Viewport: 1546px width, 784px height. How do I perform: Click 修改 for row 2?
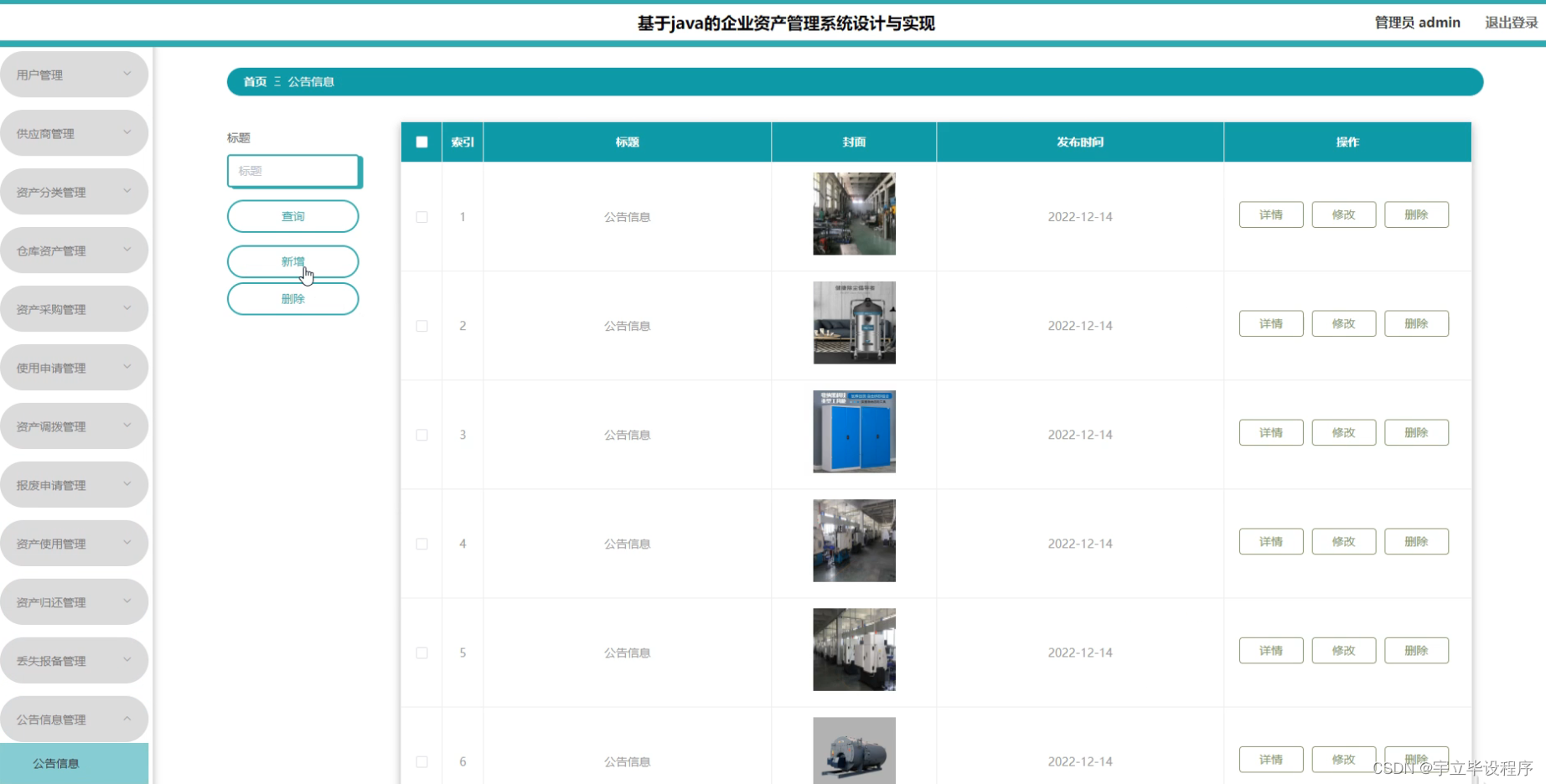pos(1344,323)
